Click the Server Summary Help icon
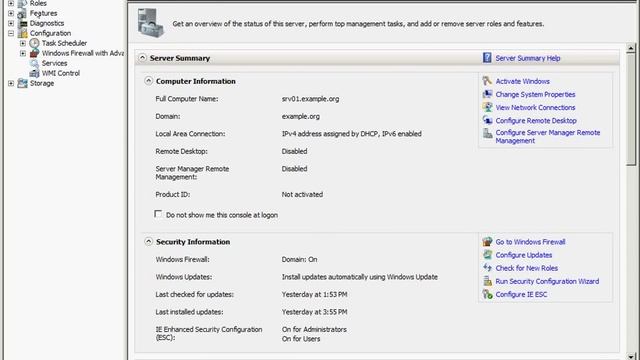The width and height of the screenshot is (640, 360). (x=487, y=58)
